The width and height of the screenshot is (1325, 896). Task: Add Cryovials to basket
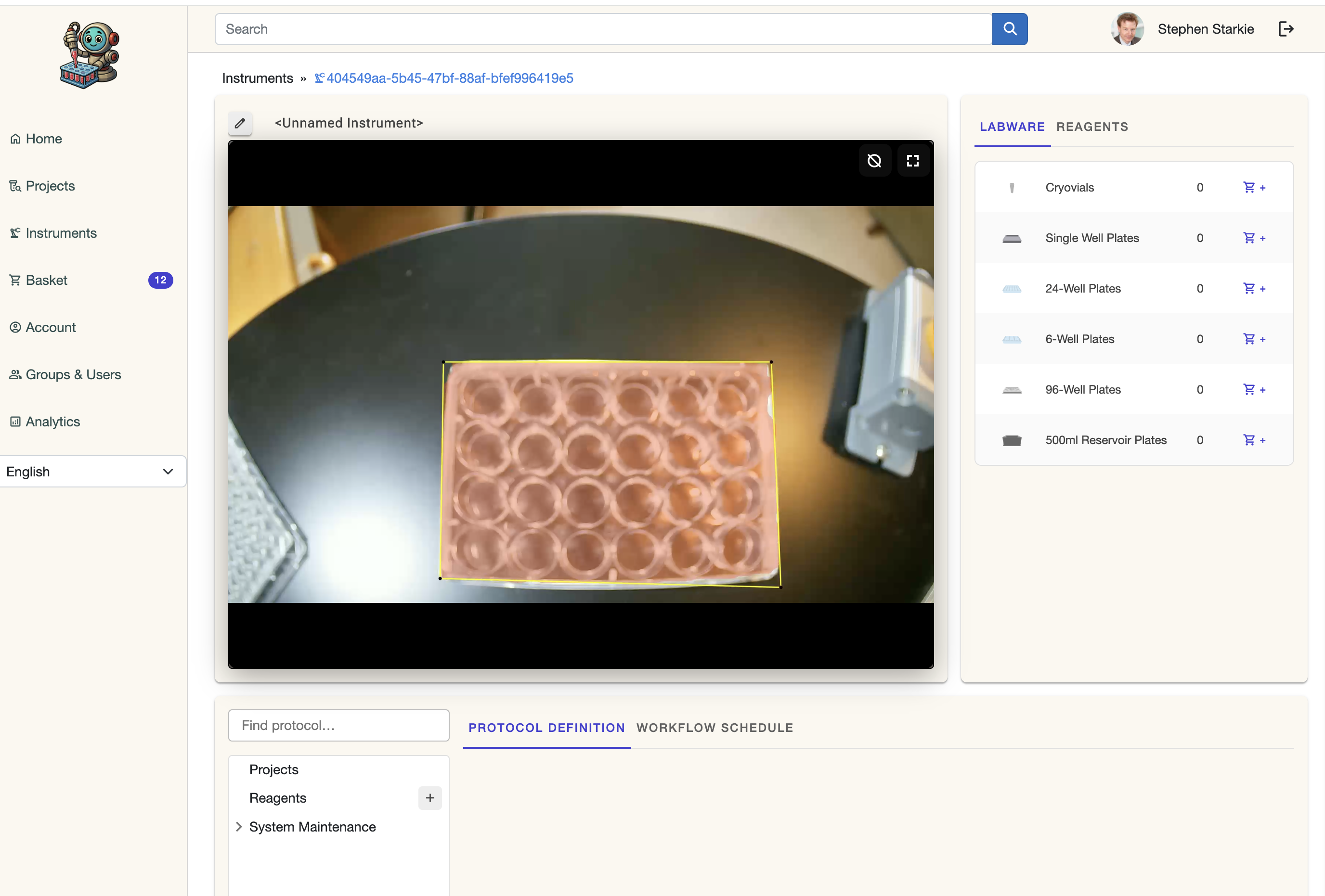coord(1253,188)
